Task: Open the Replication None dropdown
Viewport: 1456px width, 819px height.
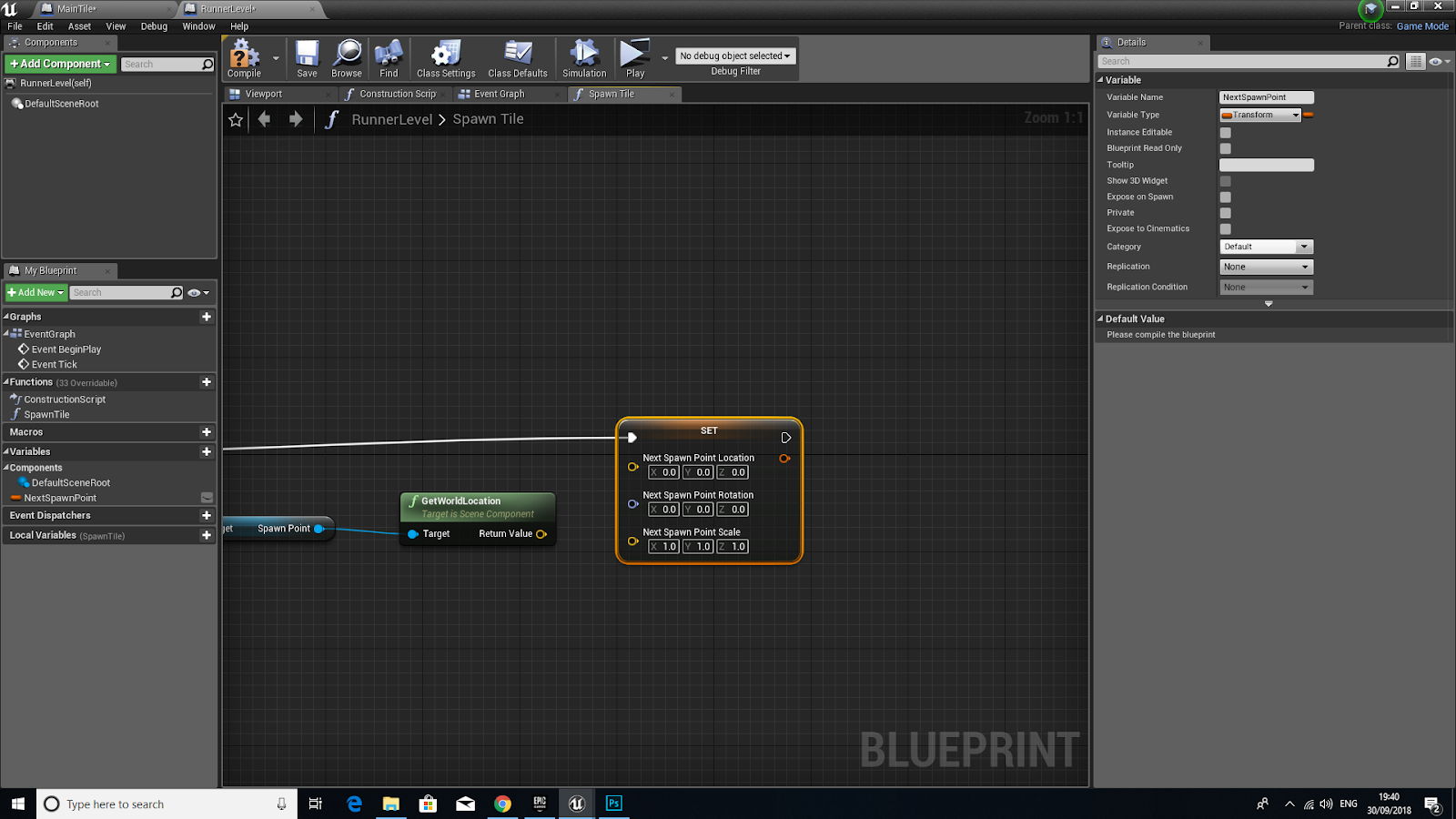Action: (1266, 267)
